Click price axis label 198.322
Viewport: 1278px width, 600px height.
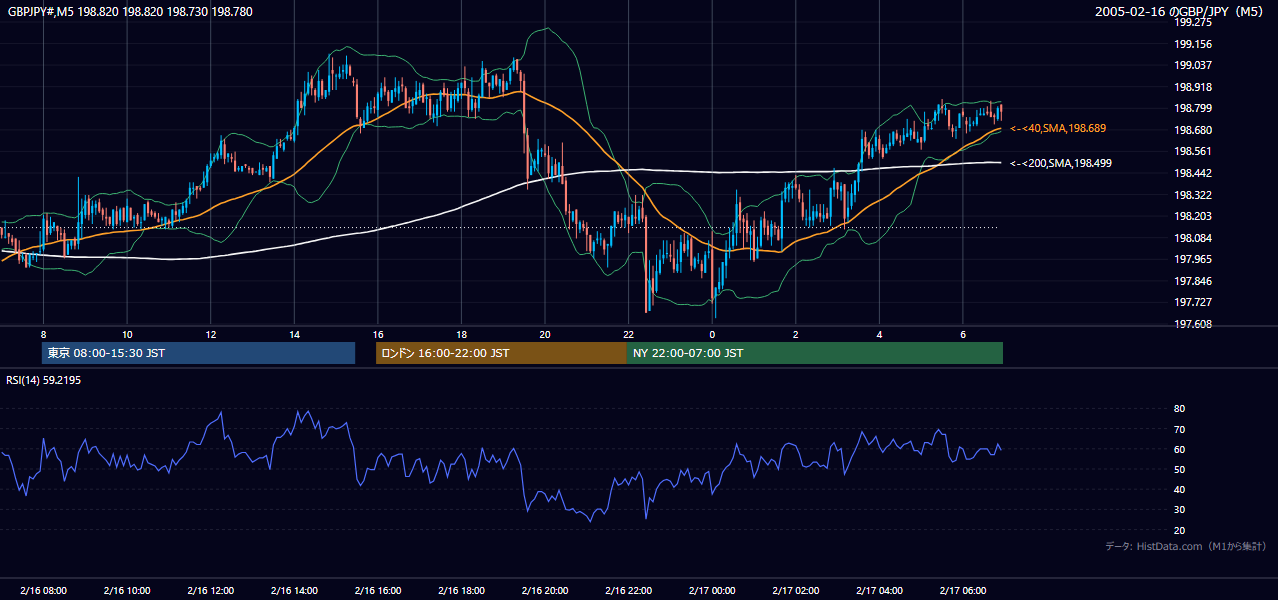pos(1193,195)
